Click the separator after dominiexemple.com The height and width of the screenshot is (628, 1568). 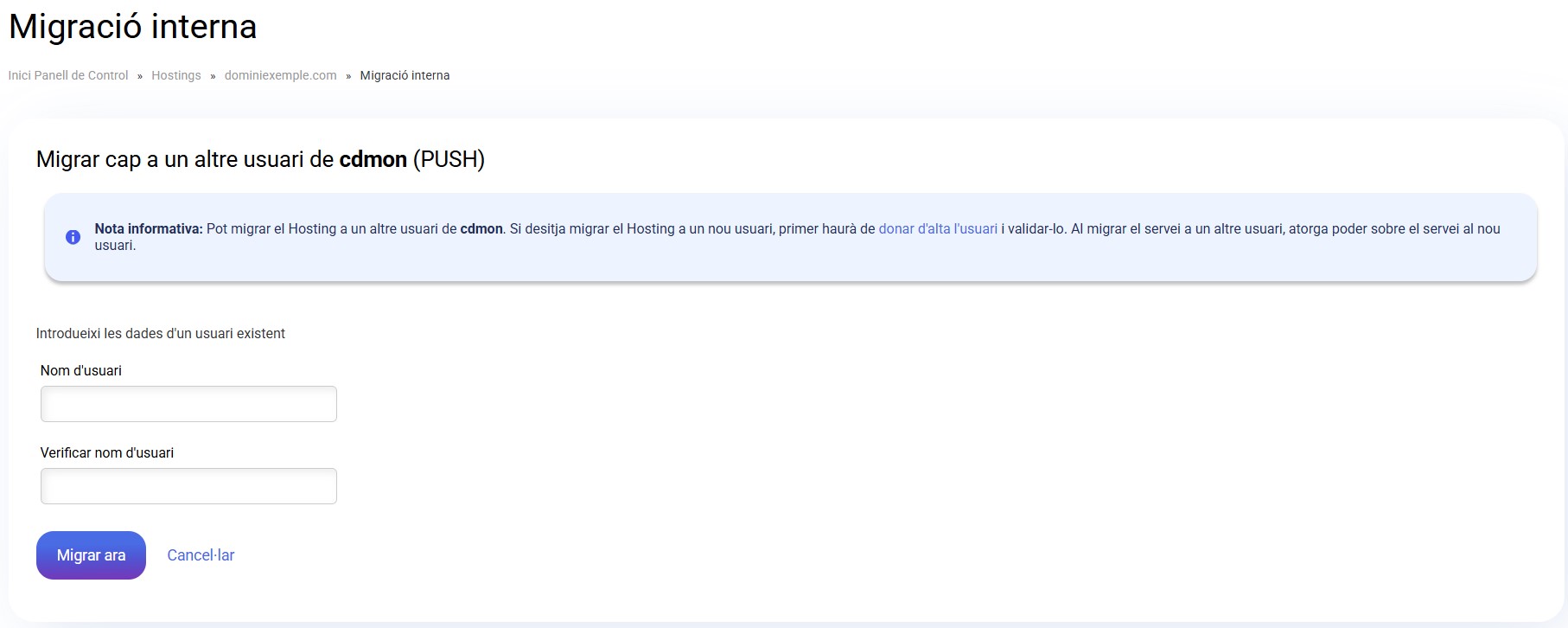(348, 76)
